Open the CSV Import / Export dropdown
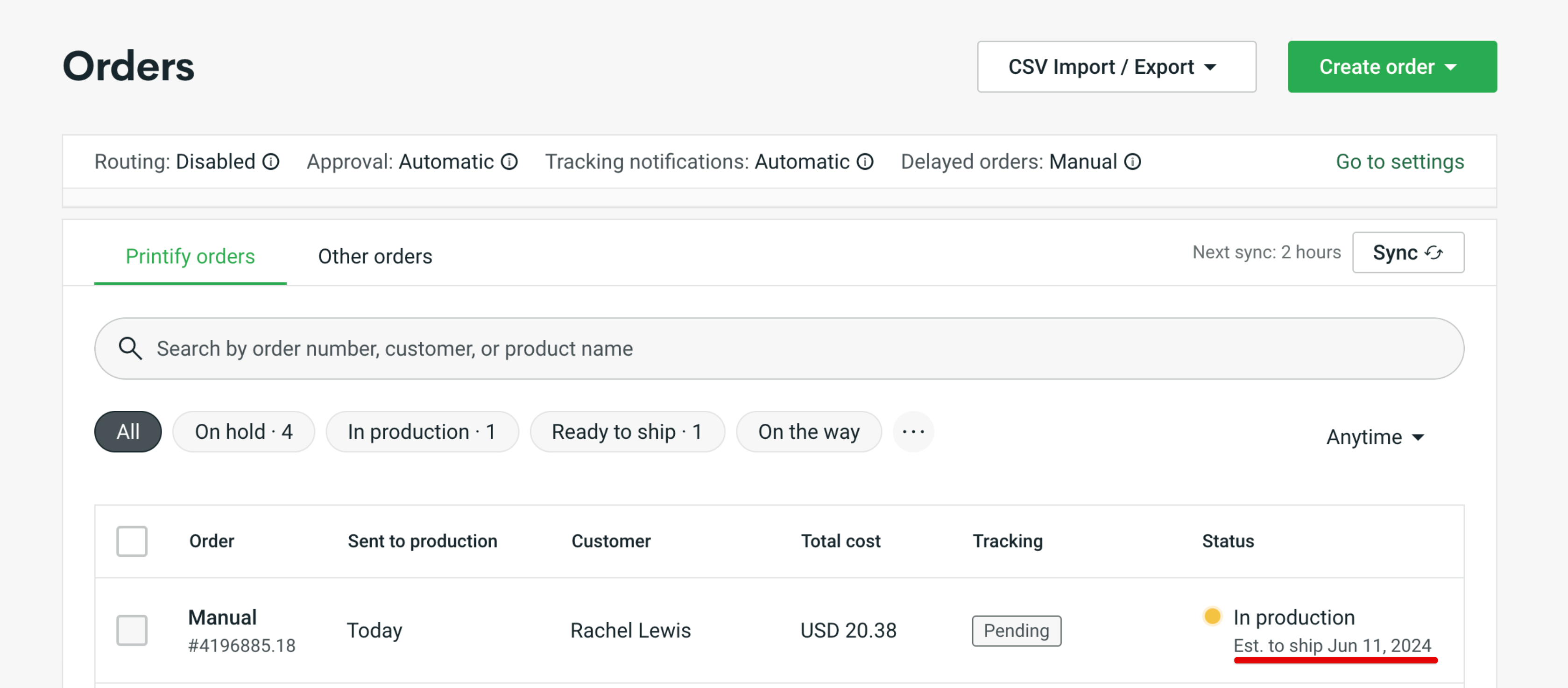Screen dimensions: 1568x688 click(1116, 66)
